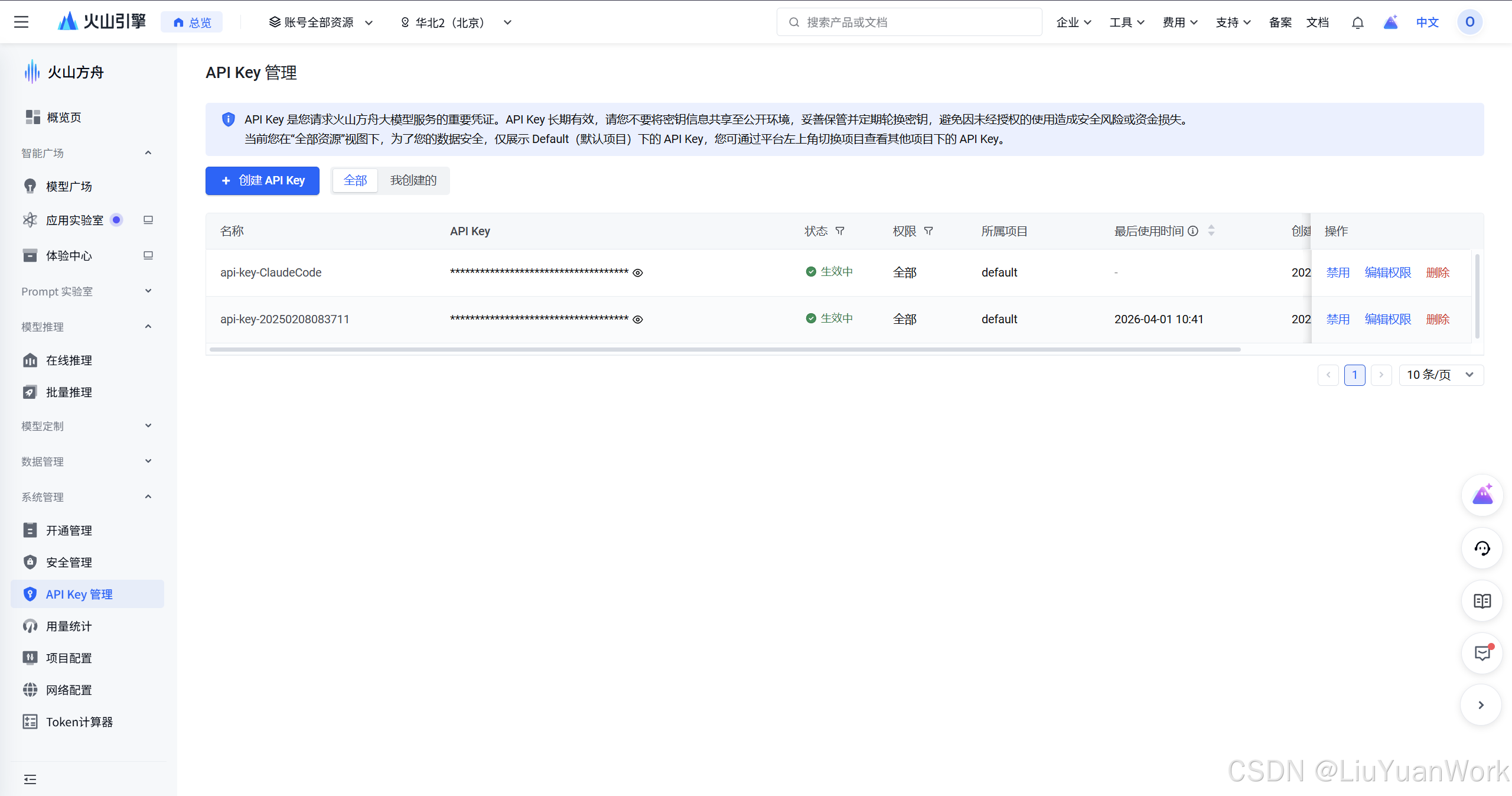Open the floating AI assistant button

1482,495
